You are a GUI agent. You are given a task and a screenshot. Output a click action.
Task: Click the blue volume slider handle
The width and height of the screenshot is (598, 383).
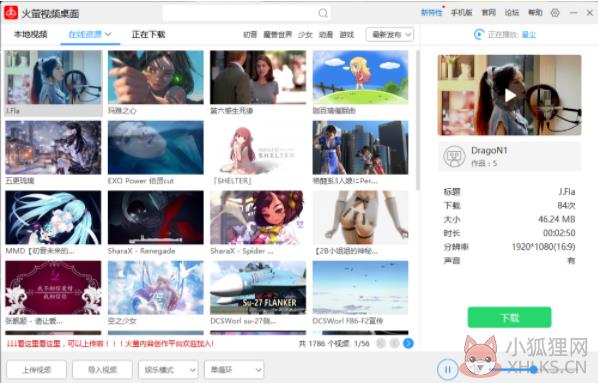click(x=534, y=369)
